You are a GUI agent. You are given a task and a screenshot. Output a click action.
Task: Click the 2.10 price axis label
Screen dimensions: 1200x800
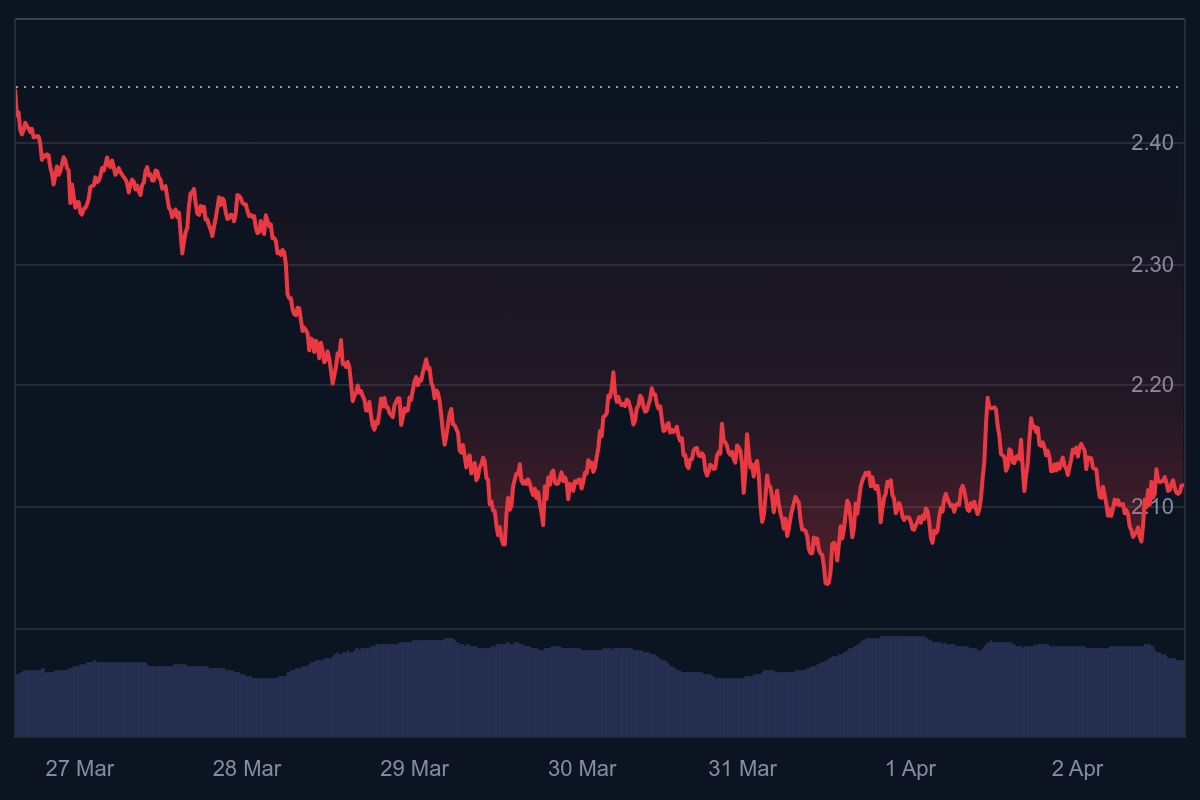pyautogui.click(x=1152, y=507)
